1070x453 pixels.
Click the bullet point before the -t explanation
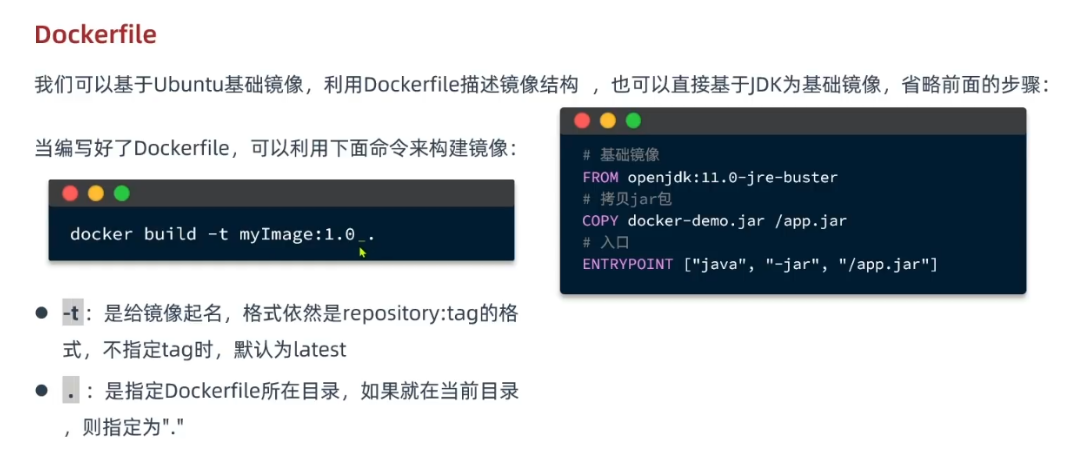click(x=42, y=313)
